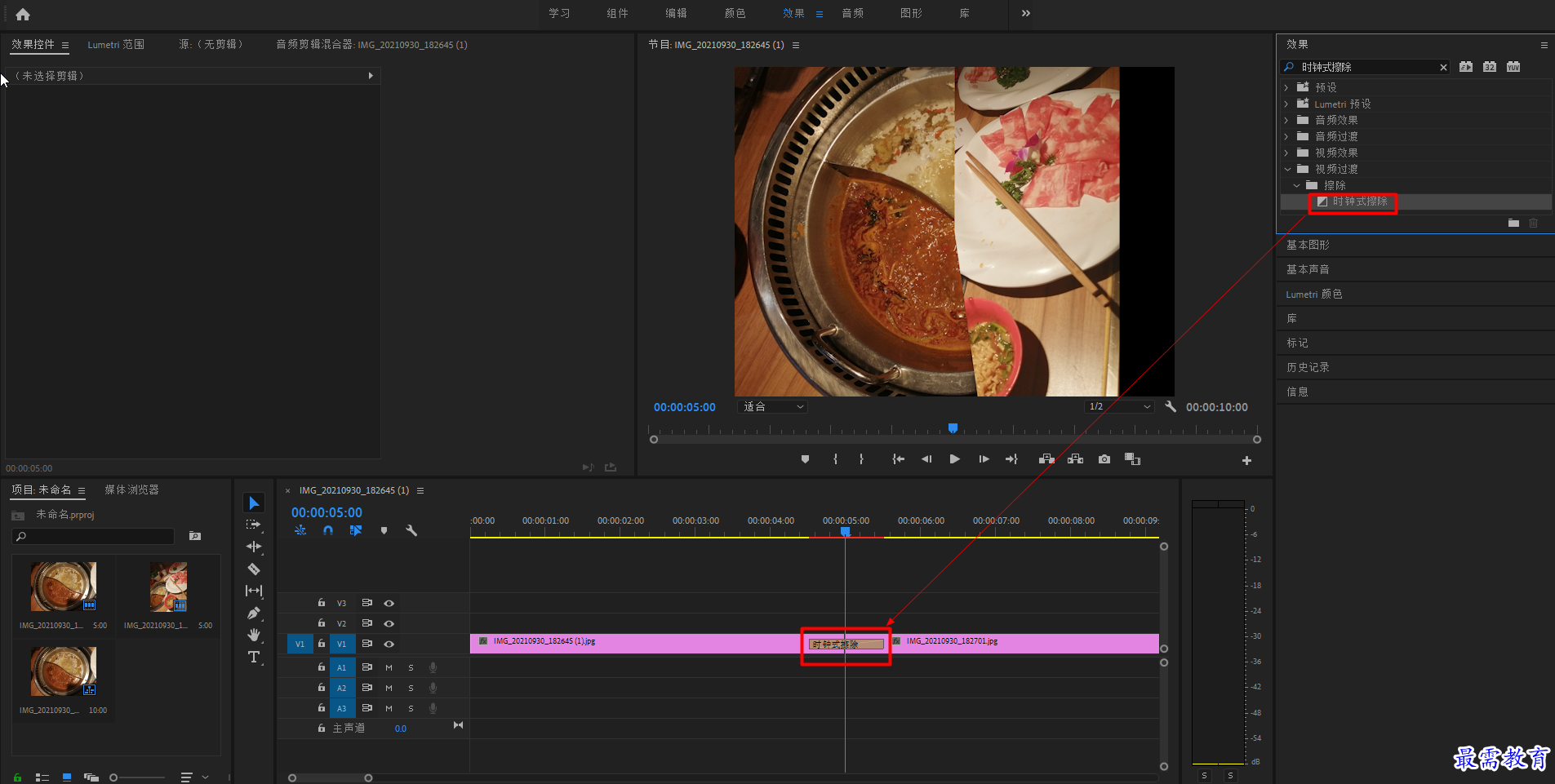Step forward one frame

tap(984, 459)
